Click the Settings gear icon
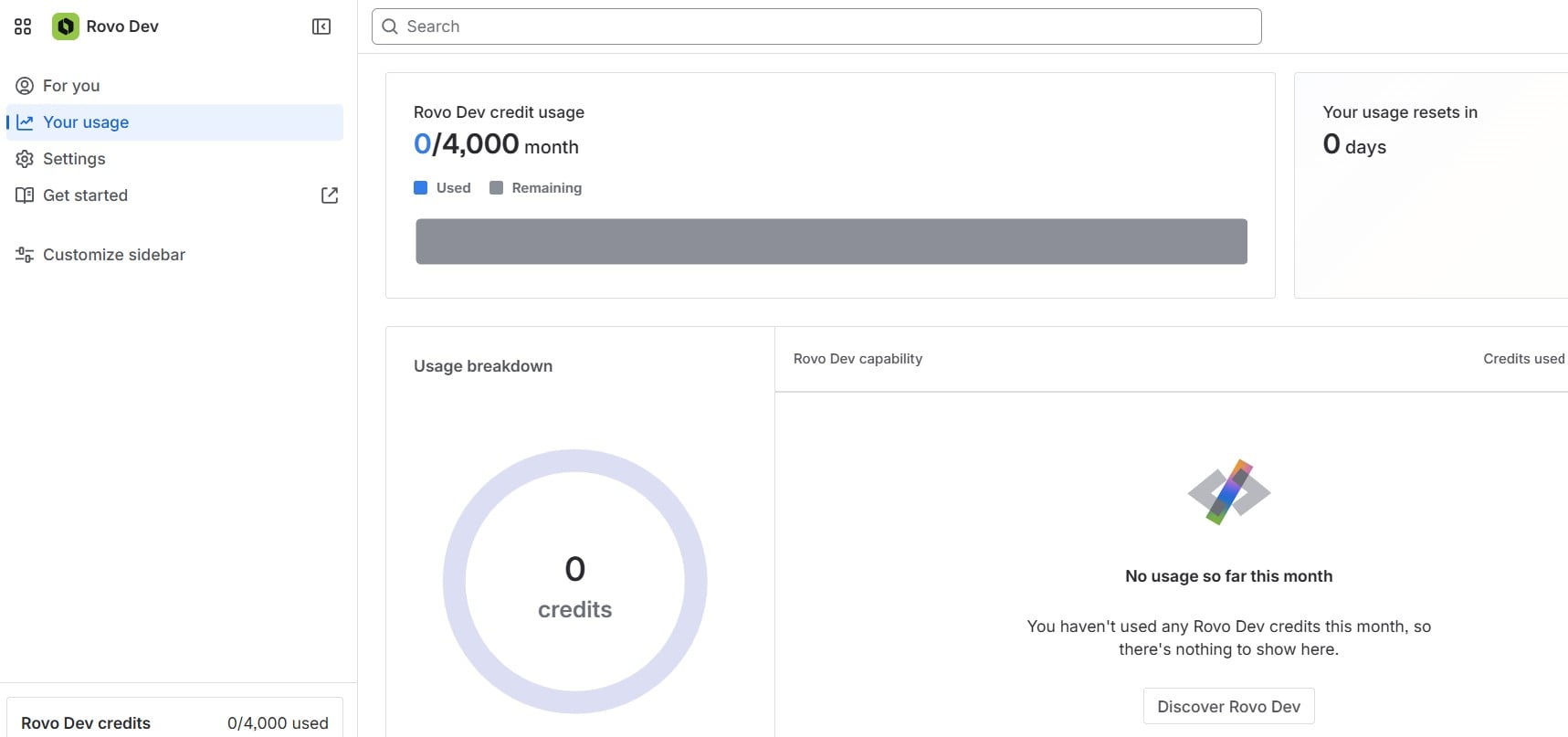1568x737 pixels. click(25, 159)
